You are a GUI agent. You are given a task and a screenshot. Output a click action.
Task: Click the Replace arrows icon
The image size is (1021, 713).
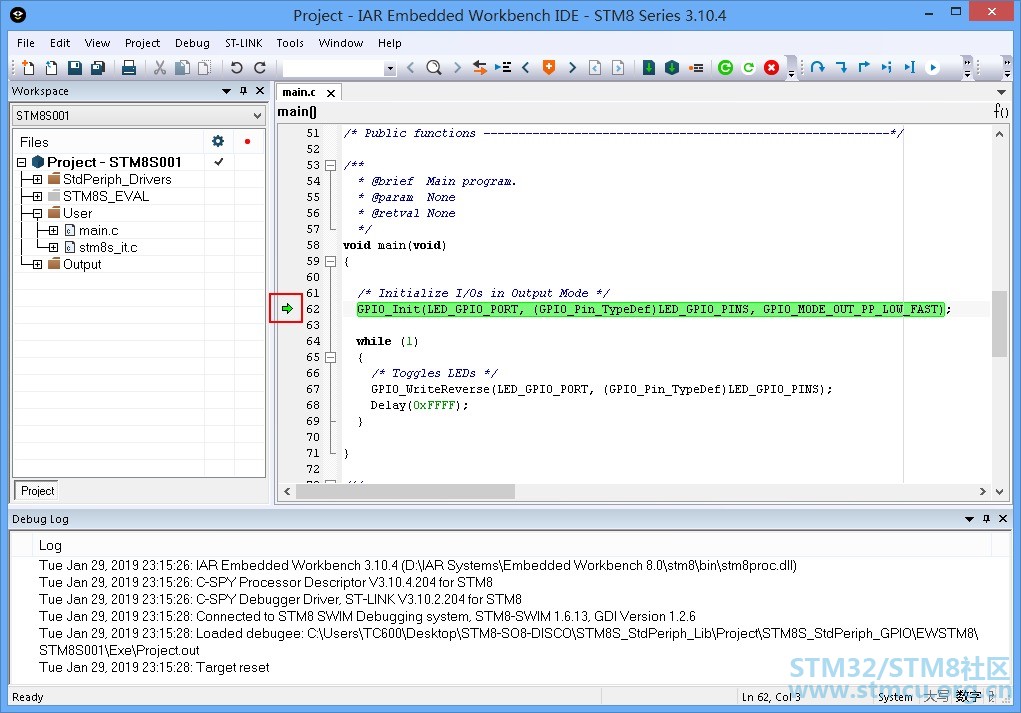click(480, 67)
